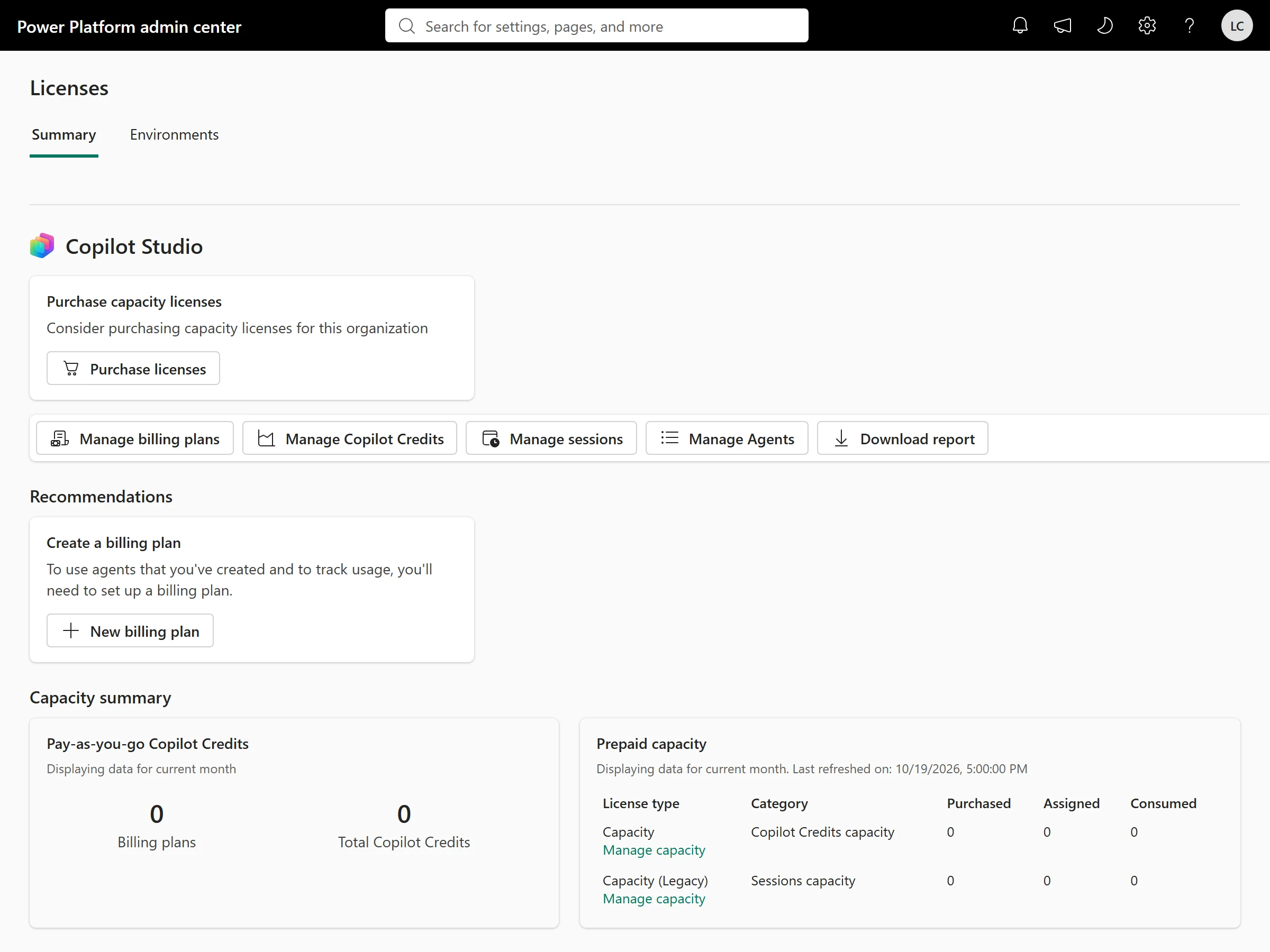Click the shopping cart icon on Purchase licenses

70,369
